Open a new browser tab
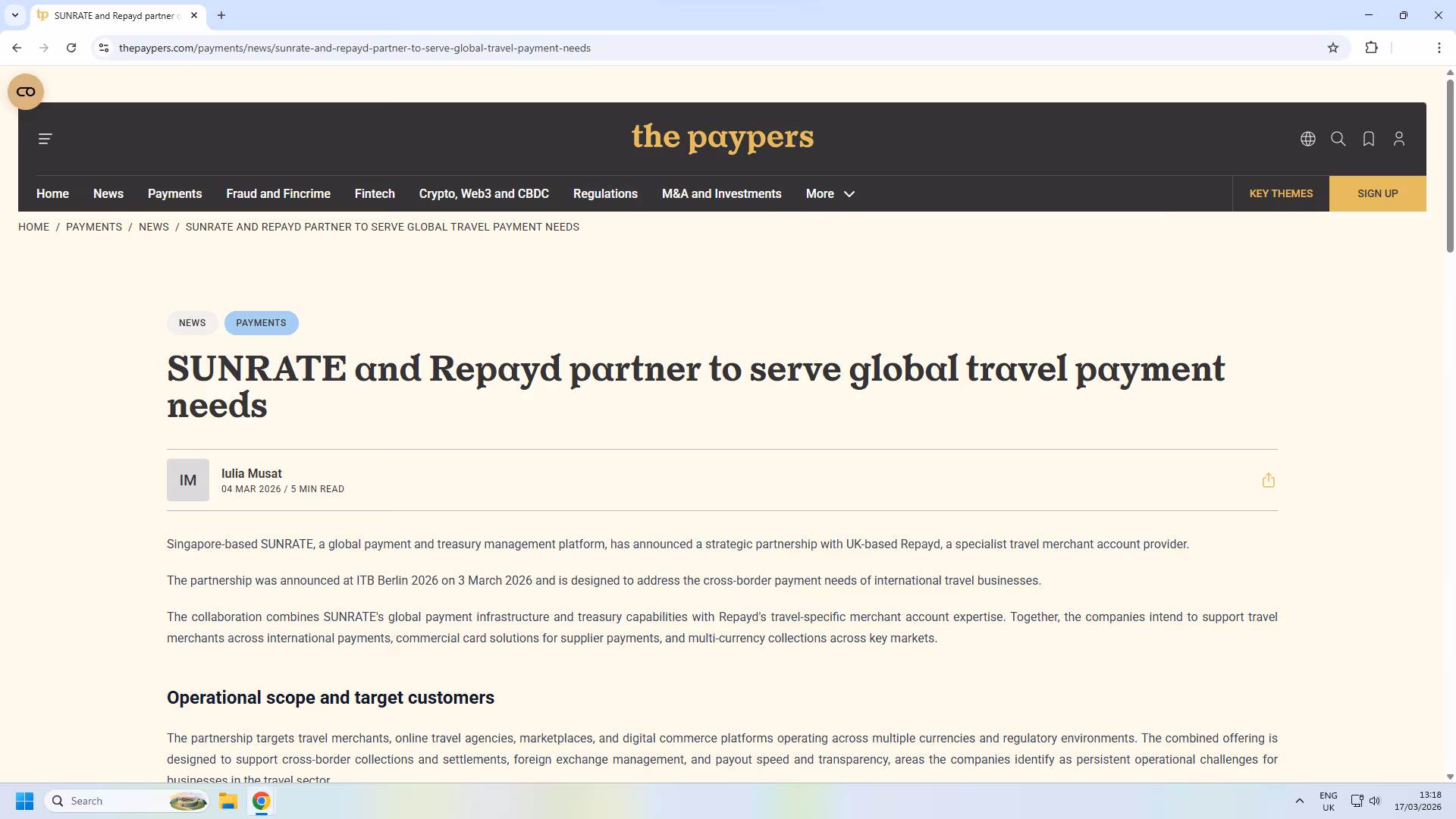The height and width of the screenshot is (819, 1456). (x=221, y=15)
